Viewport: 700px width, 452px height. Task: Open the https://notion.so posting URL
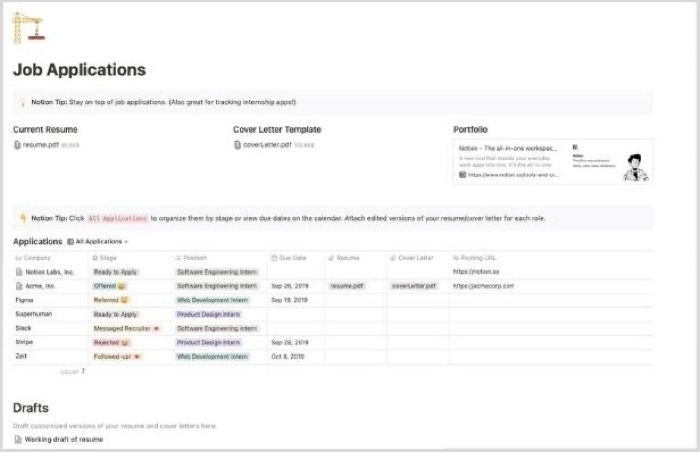click(x=476, y=272)
